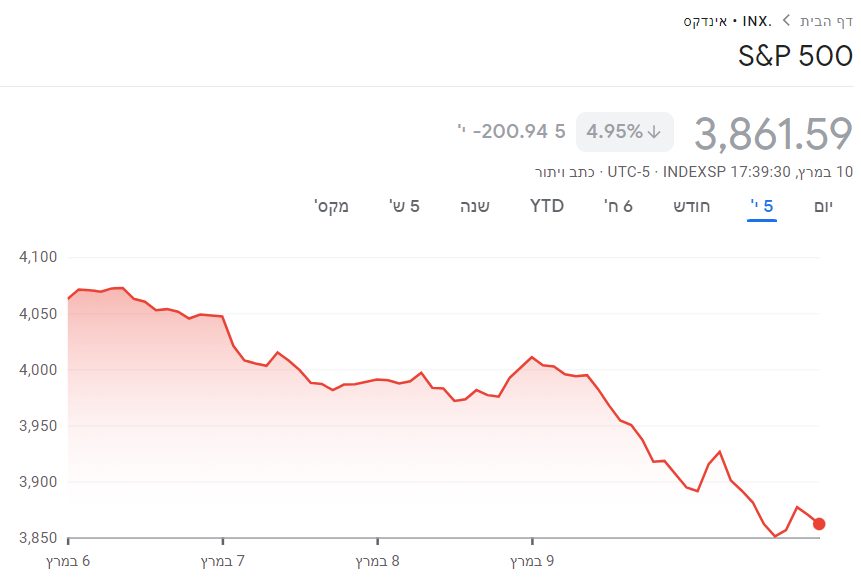Click the 9 במרץ date axis label
Image resolution: width=861 pixels, height=580 pixels.
532,561
